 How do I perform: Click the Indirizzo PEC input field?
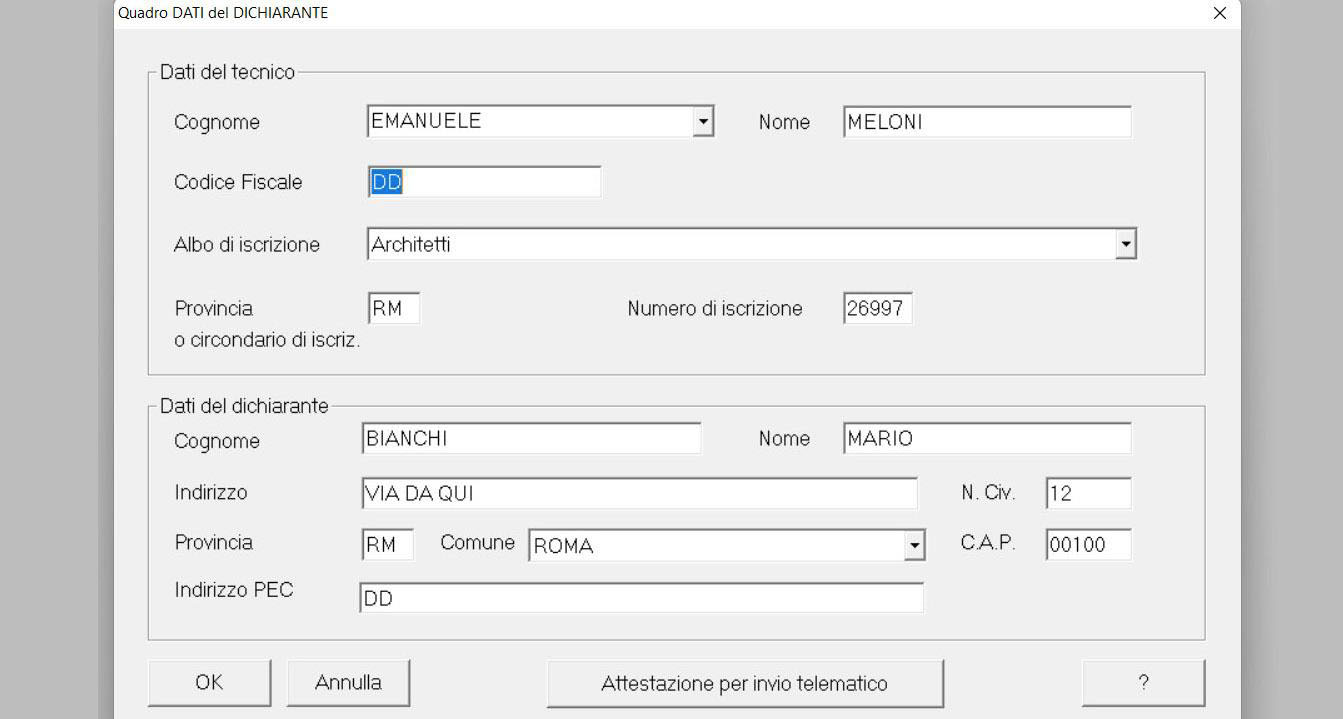(640, 599)
